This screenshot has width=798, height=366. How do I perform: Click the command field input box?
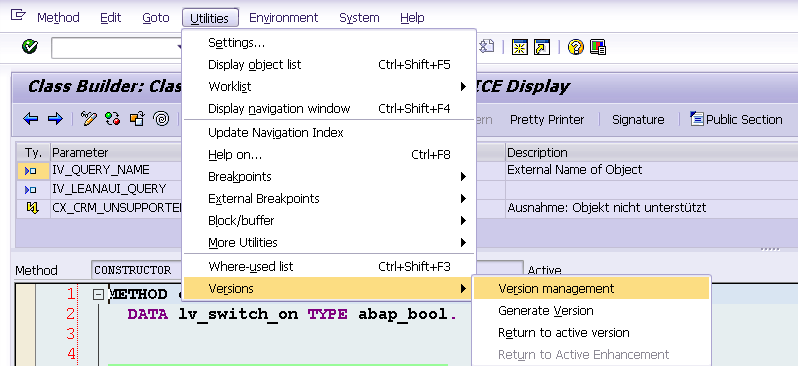click(x=117, y=48)
